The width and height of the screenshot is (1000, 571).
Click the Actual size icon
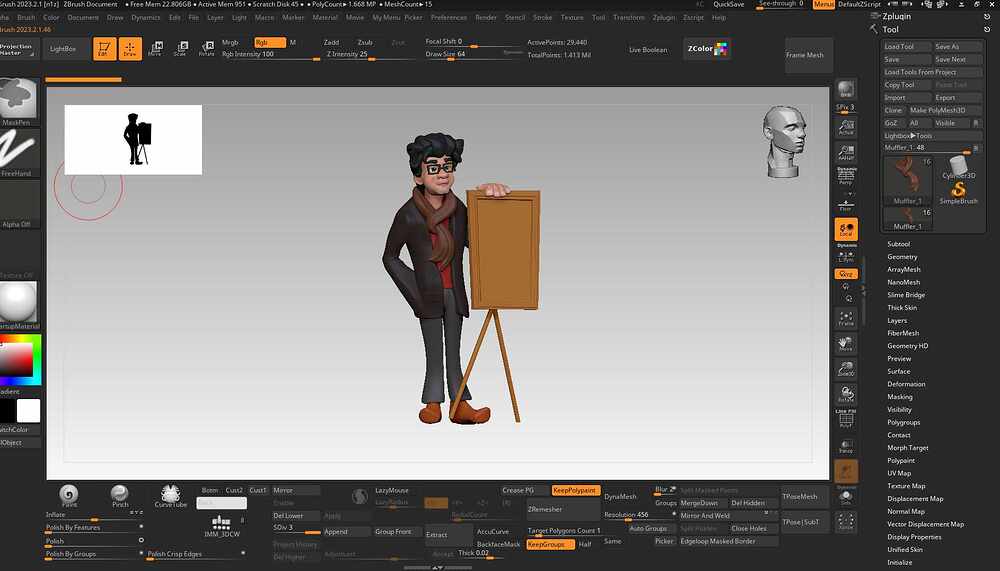pos(846,127)
